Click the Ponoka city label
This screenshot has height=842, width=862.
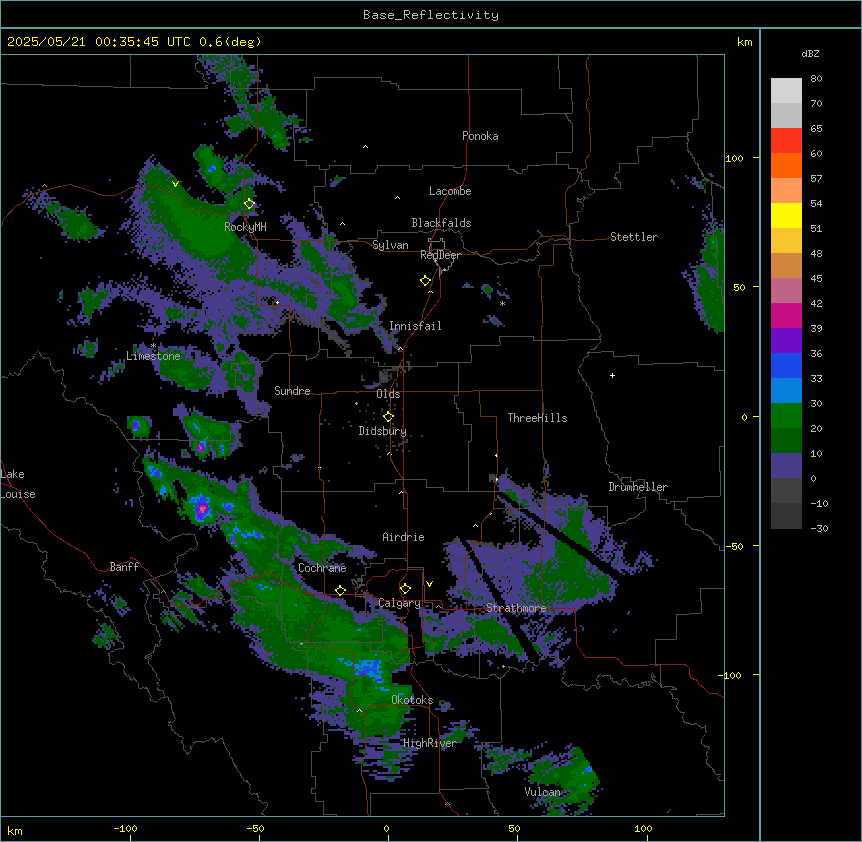tap(480, 136)
